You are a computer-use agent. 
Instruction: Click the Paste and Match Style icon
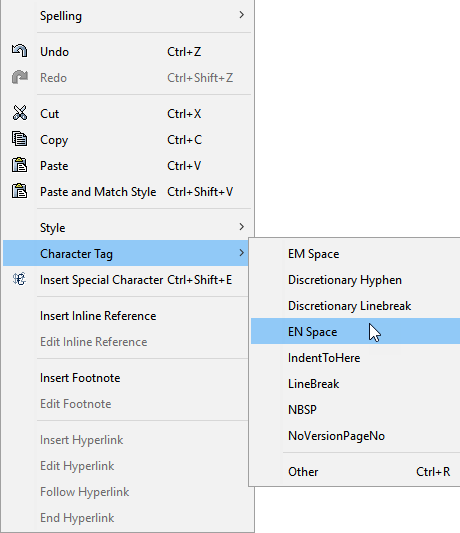click(x=19, y=191)
